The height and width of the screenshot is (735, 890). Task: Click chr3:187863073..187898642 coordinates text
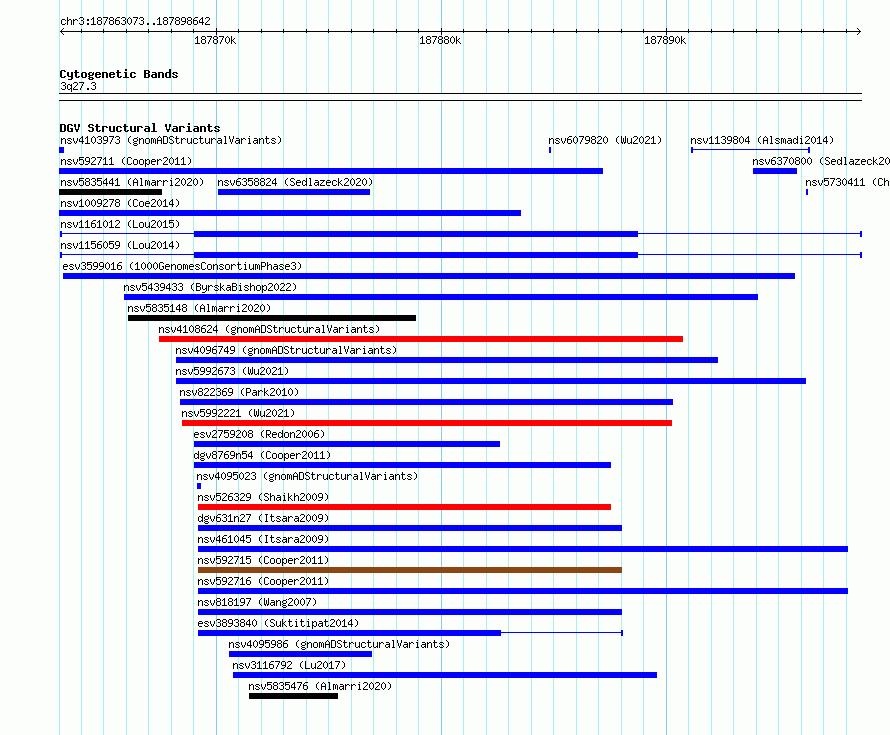pos(135,21)
